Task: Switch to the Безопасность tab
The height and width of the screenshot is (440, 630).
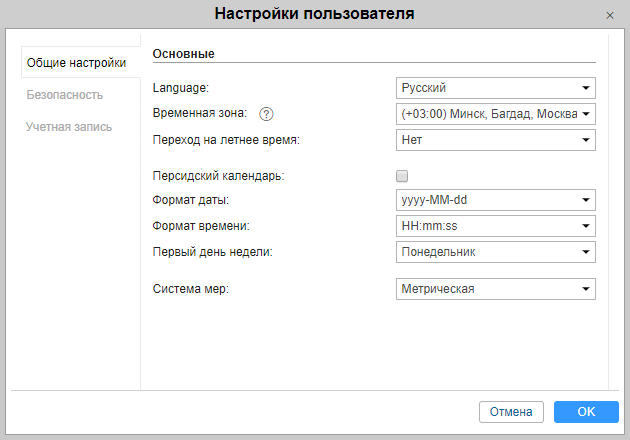Action: coord(65,95)
